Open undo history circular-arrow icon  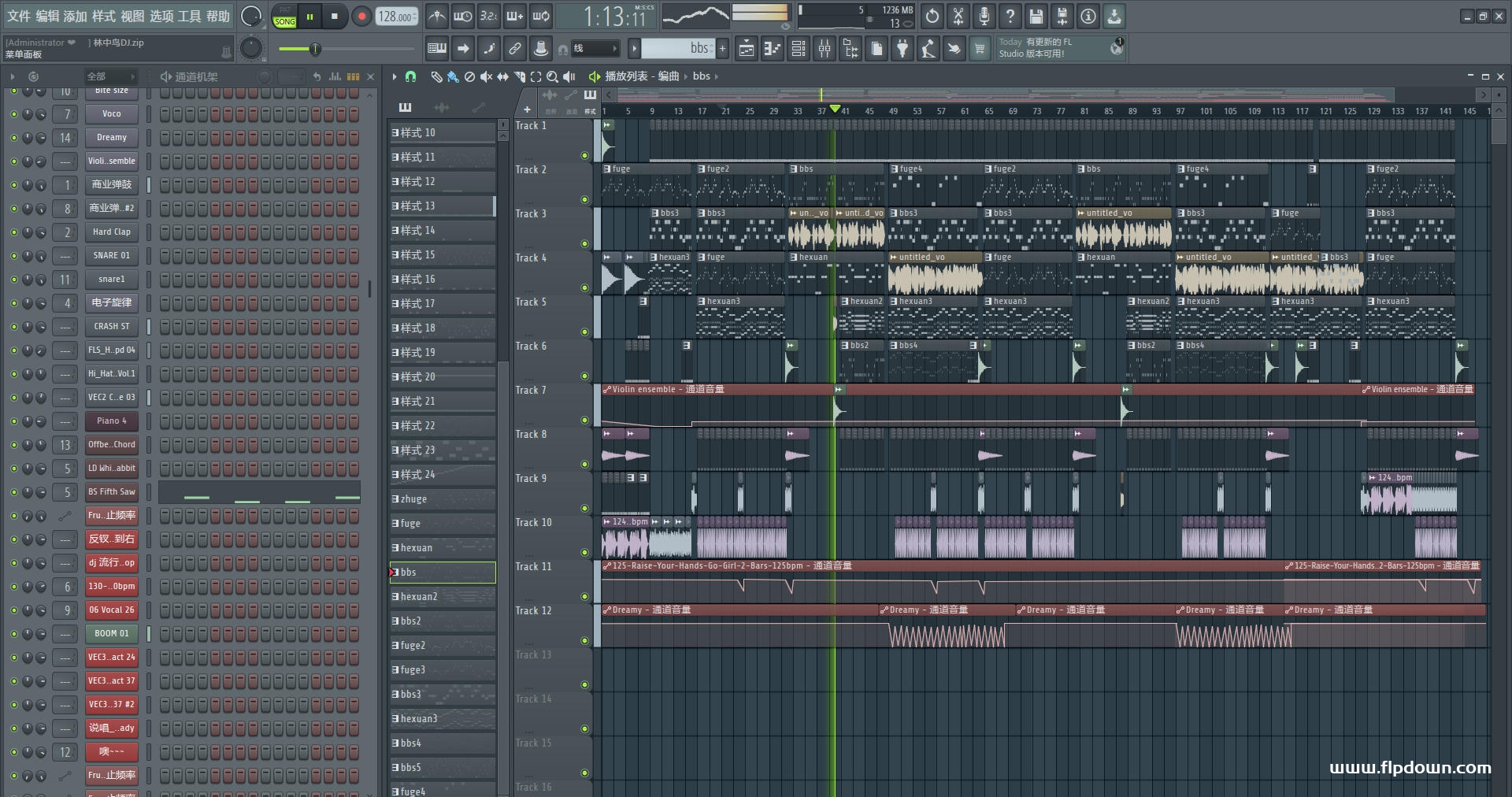(x=932, y=16)
